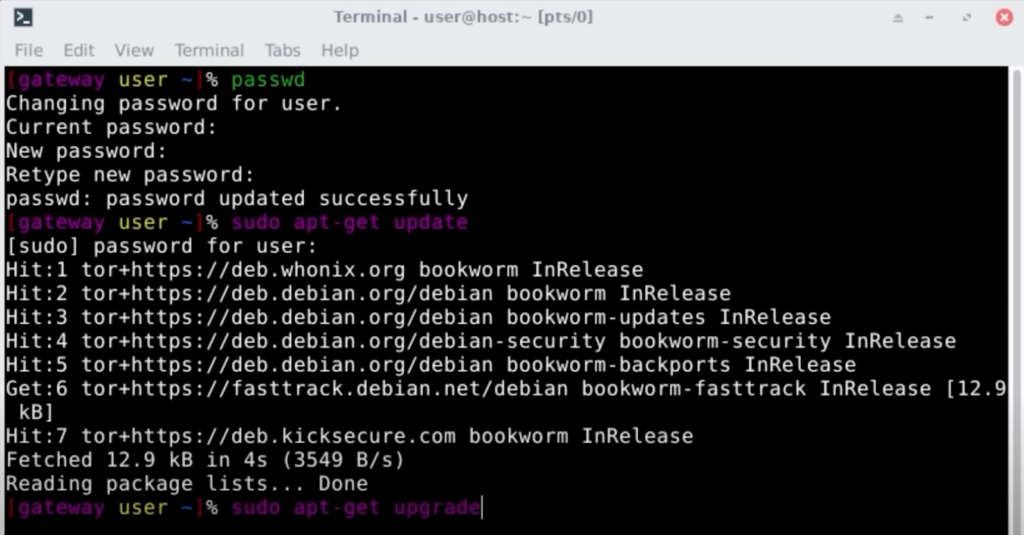The width and height of the screenshot is (1024, 535).
Task: Click the 'sudo apt-get update' command text
Action: pos(349,222)
